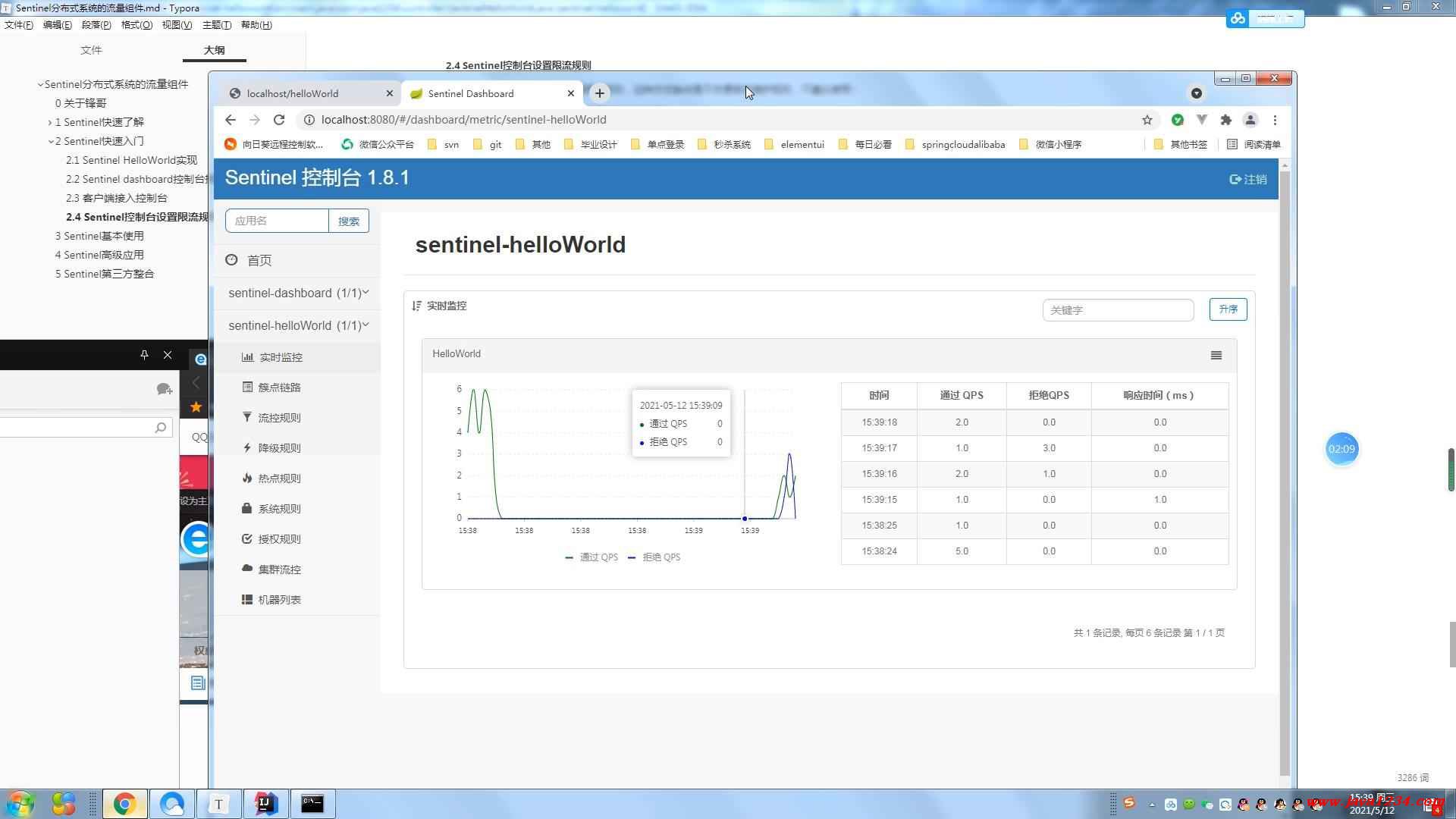Click command prompt icon in taskbar
1456x819 pixels.
[x=312, y=804]
